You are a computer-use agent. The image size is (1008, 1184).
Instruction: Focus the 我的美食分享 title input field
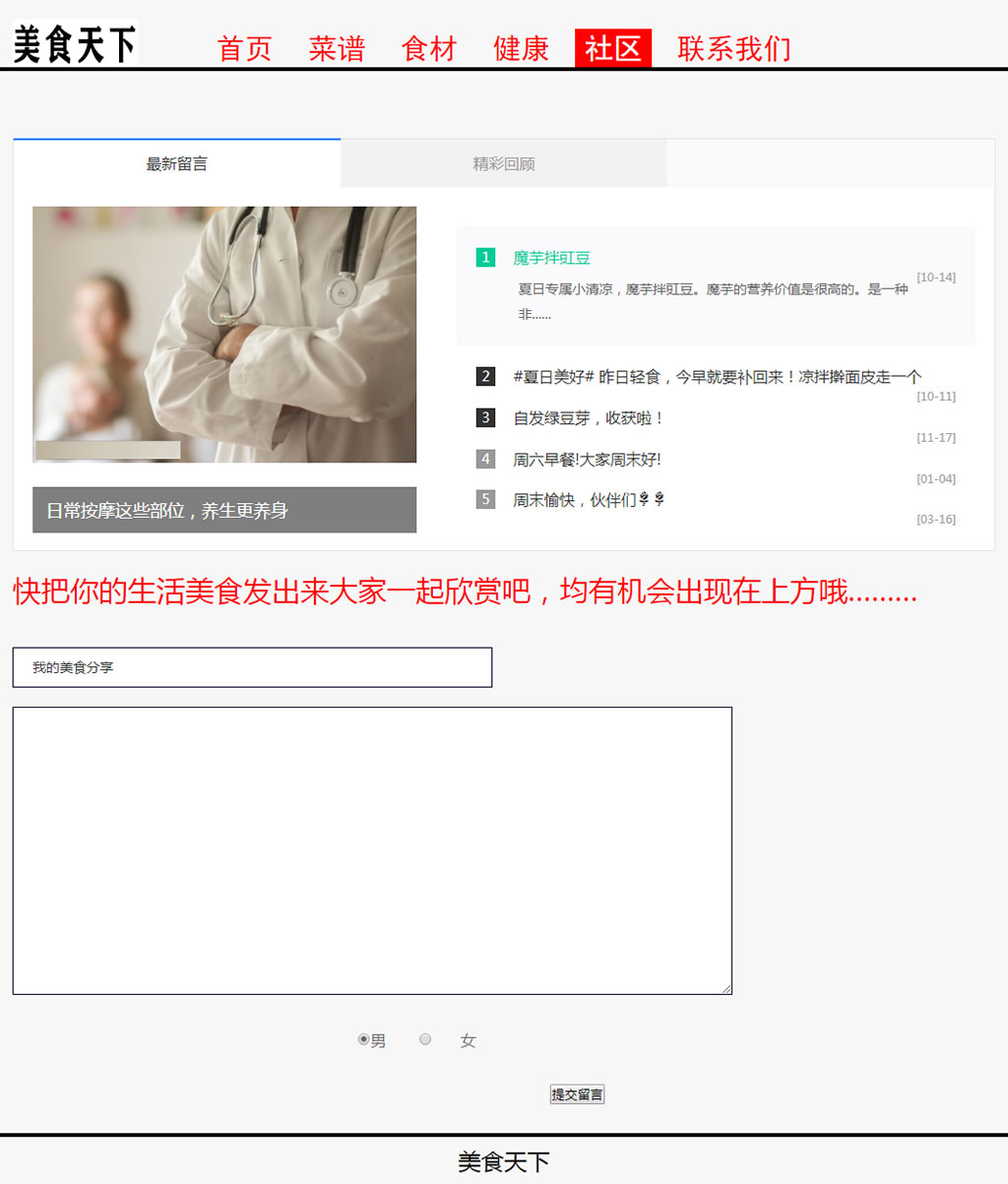[252, 667]
